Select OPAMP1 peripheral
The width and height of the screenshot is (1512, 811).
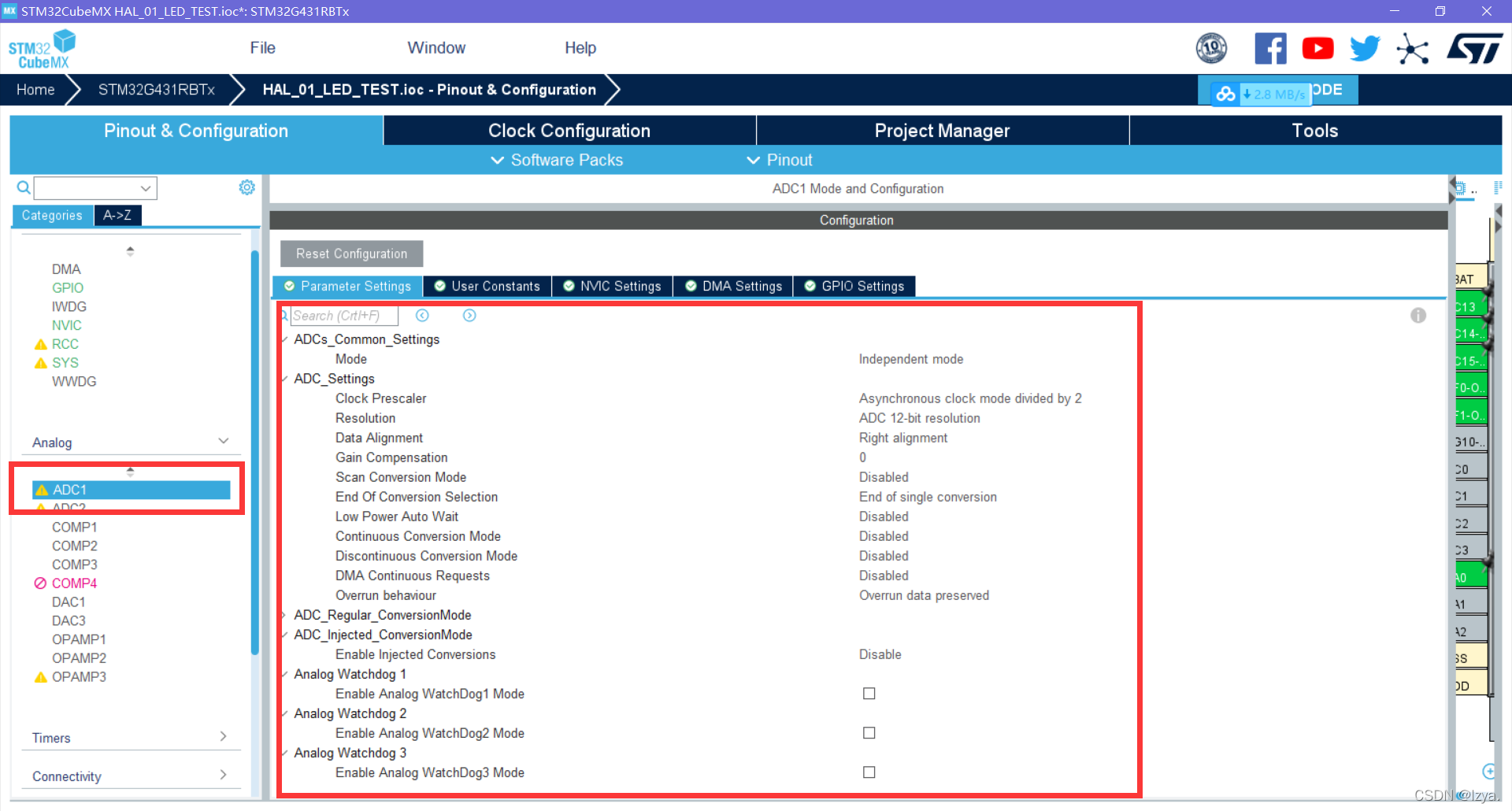[x=79, y=639]
